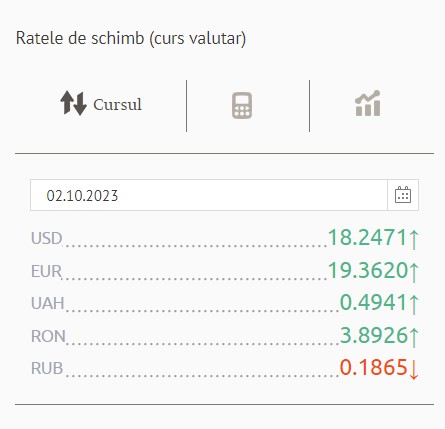The width and height of the screenshot is (445, 429).
Task: Click the green up arrow beside EUR rate
Action: (414, 271)
